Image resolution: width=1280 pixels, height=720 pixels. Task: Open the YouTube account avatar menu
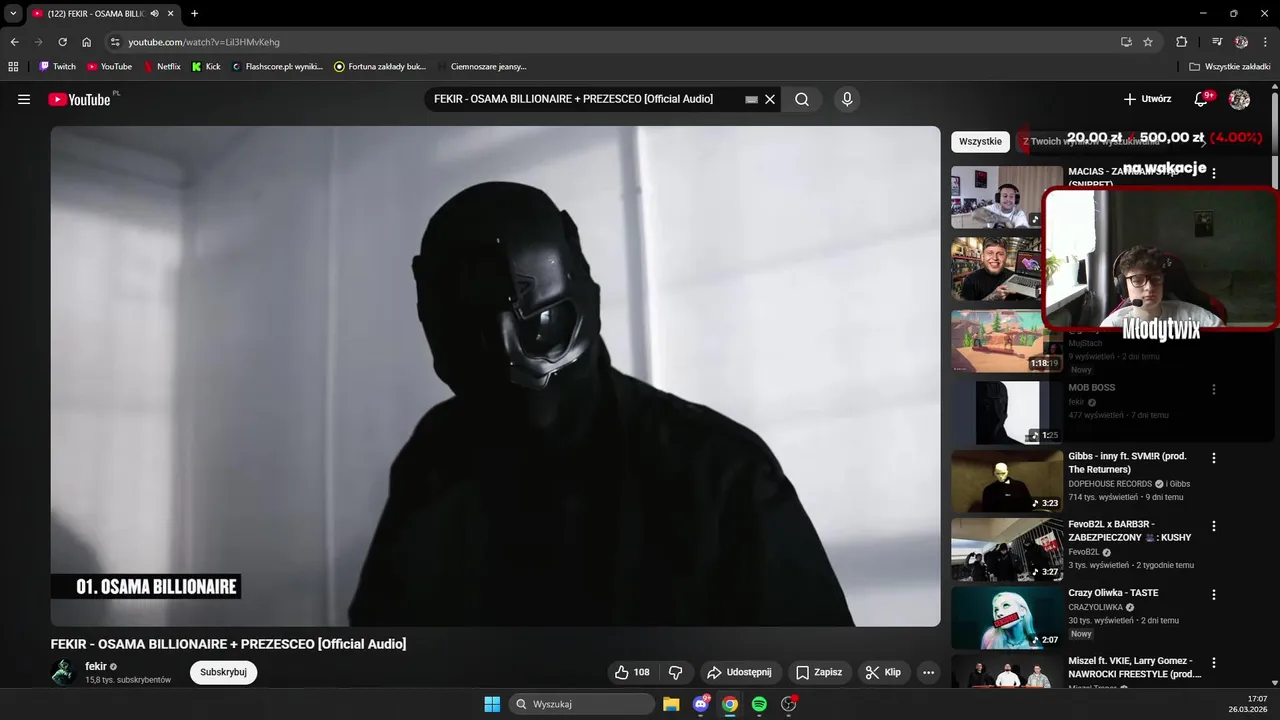click(1239, 99)
